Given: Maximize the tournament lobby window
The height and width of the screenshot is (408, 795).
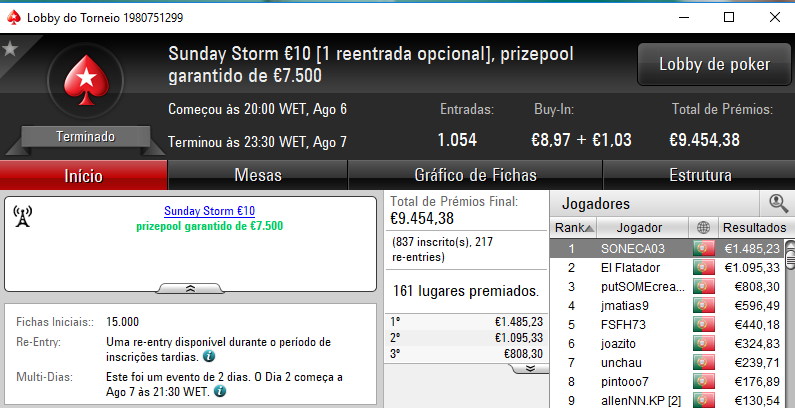Looking at the screenshot, I should (x=729, y=17).
